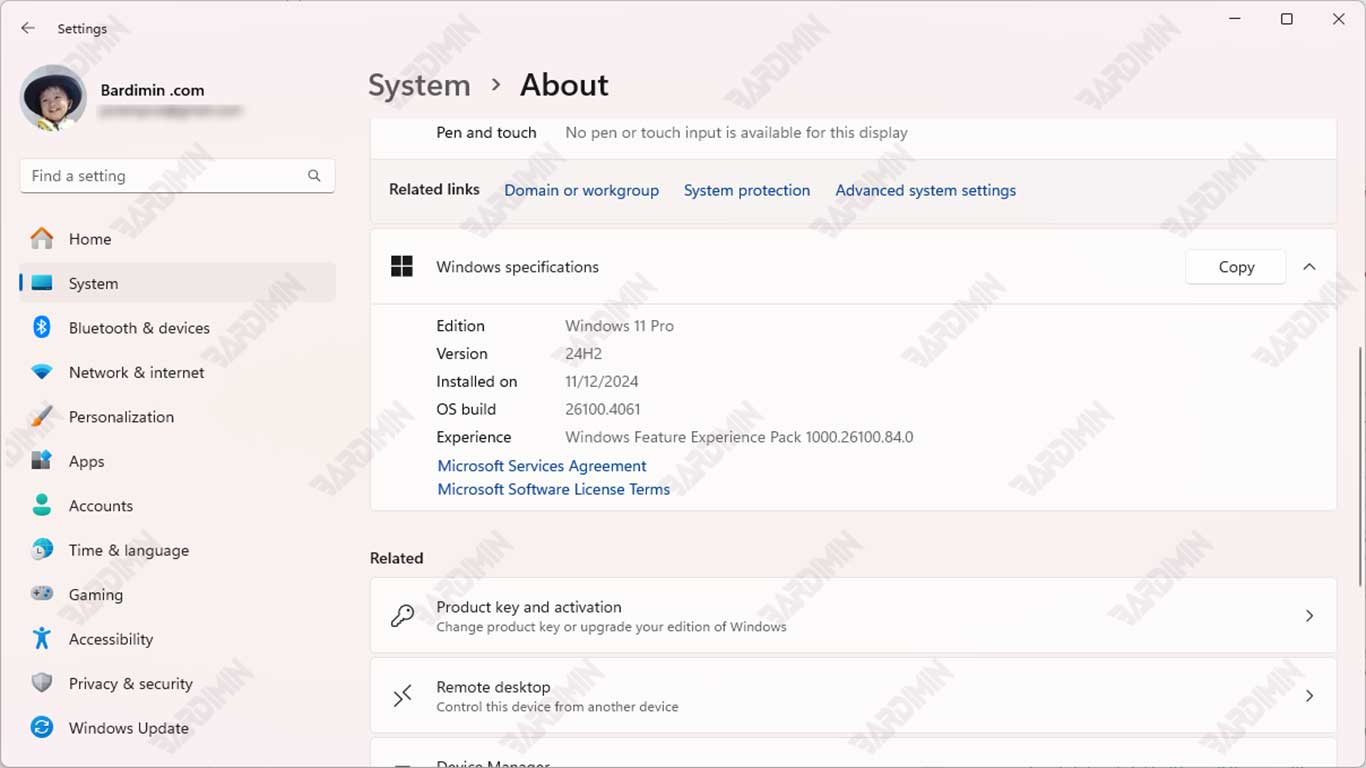Open Bluetooth & devices via its icon

coord(41,327)
